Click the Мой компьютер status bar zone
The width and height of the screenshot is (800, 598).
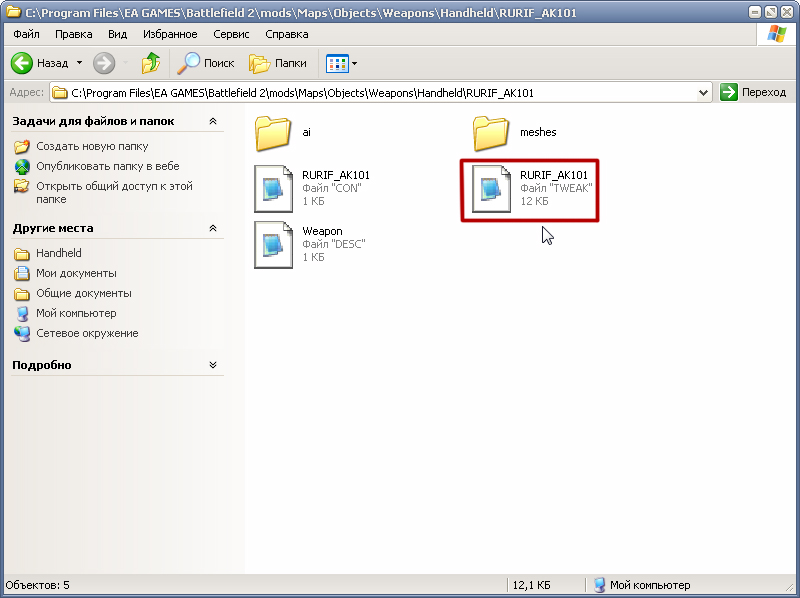[x=642, y=585]
